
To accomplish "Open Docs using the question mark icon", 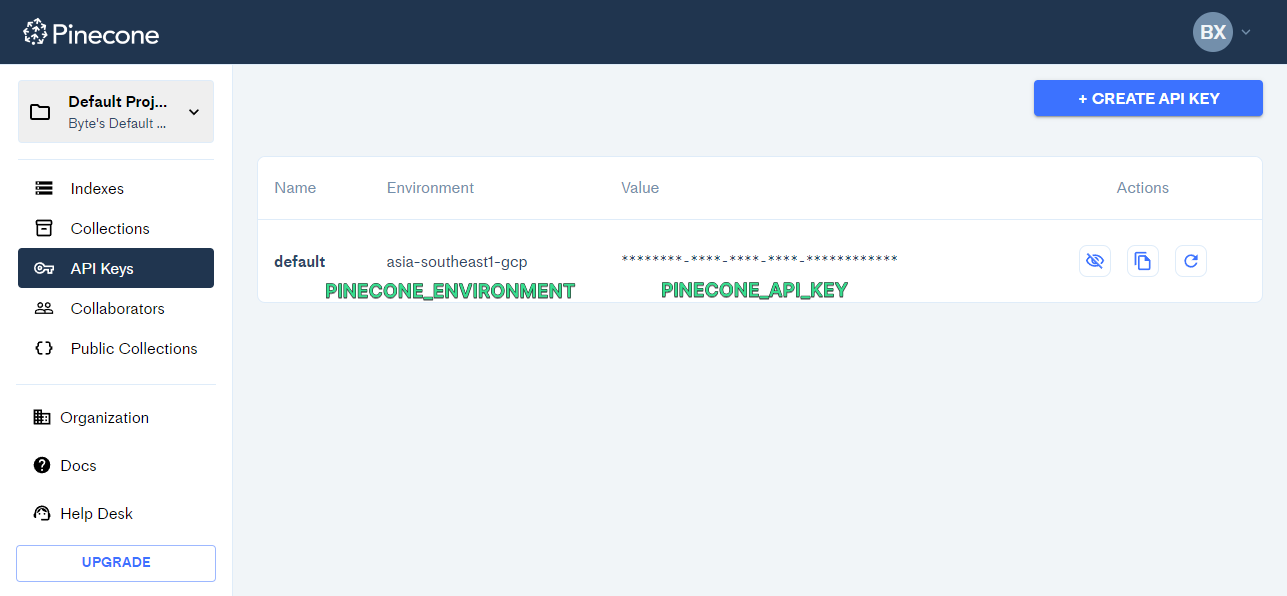I will point(42,465).
